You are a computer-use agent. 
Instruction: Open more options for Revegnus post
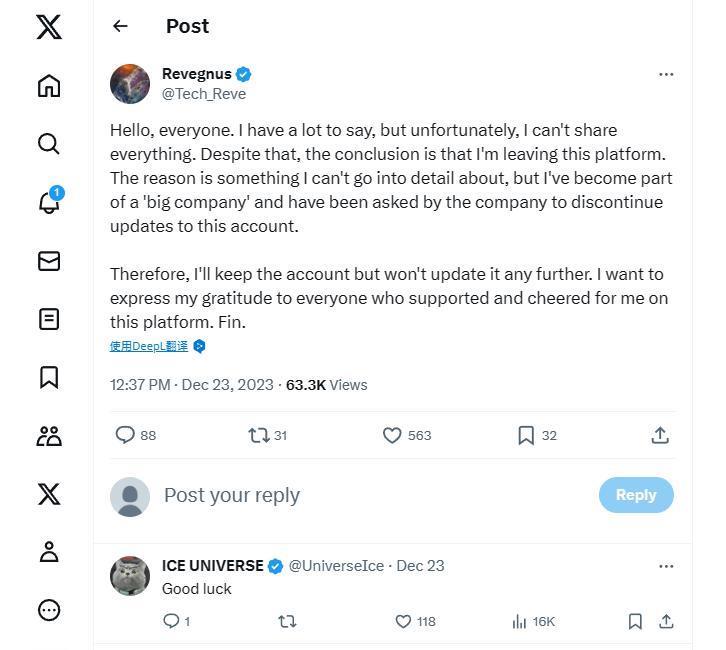[666, 74]
